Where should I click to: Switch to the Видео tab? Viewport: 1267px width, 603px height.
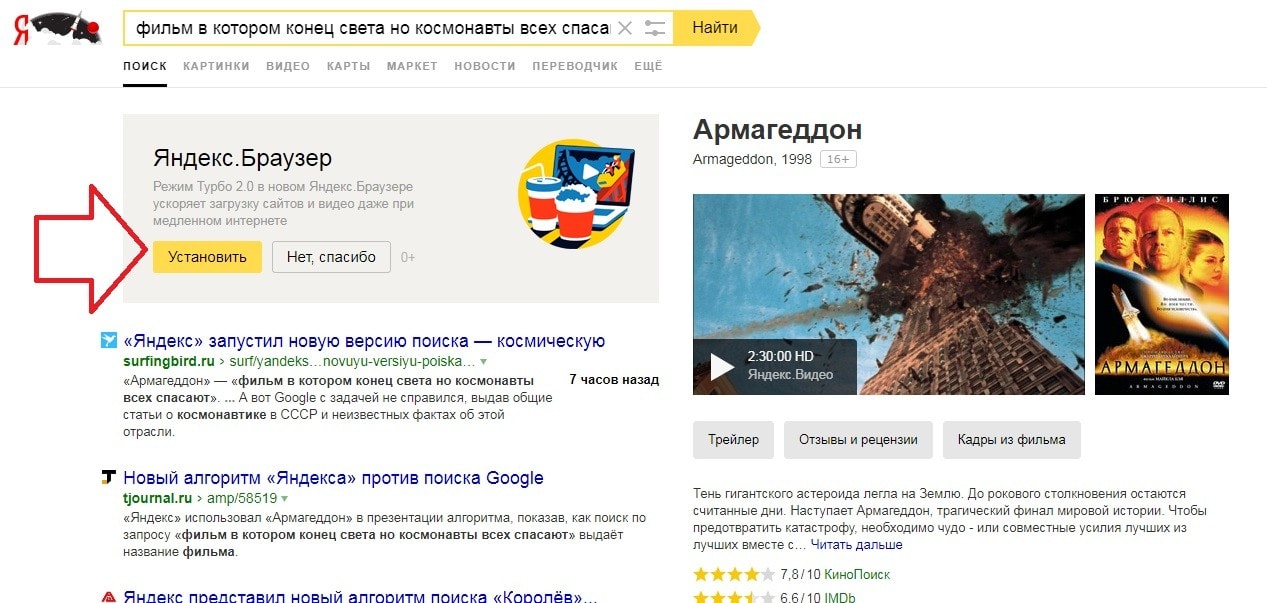288,66
